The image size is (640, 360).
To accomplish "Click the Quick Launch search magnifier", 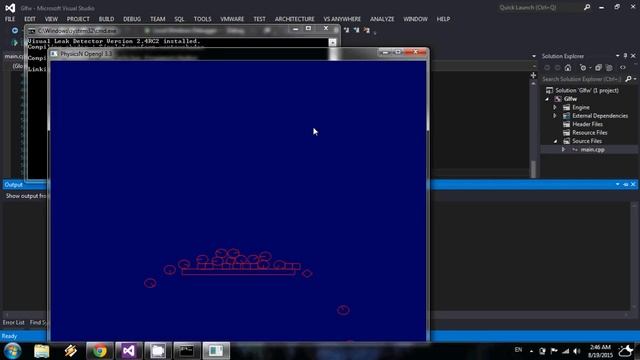I will [x=587, y=7].
